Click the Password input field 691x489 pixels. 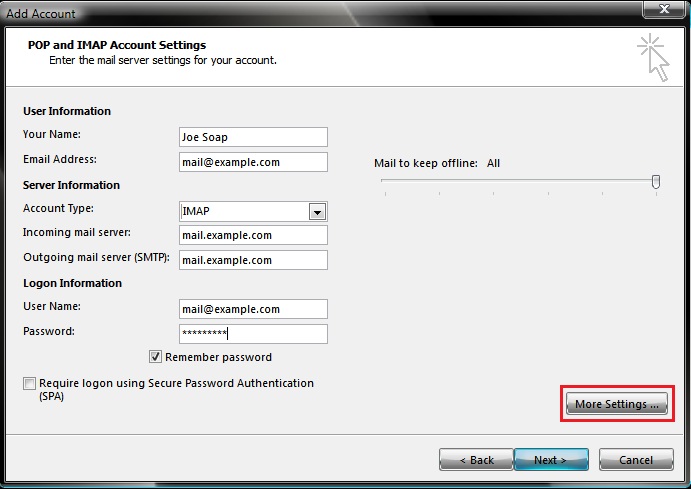click(253, 334)
